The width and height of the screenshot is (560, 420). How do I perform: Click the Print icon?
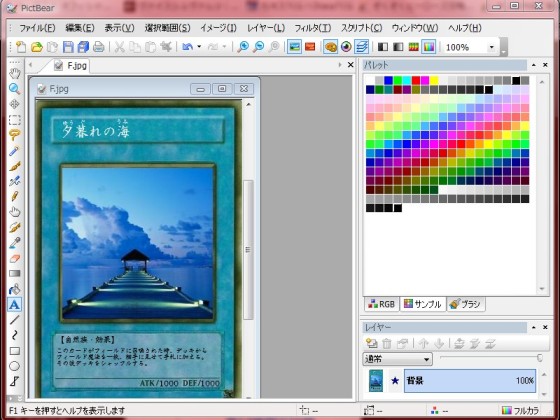pyautogui.click(x=99, y=47)
